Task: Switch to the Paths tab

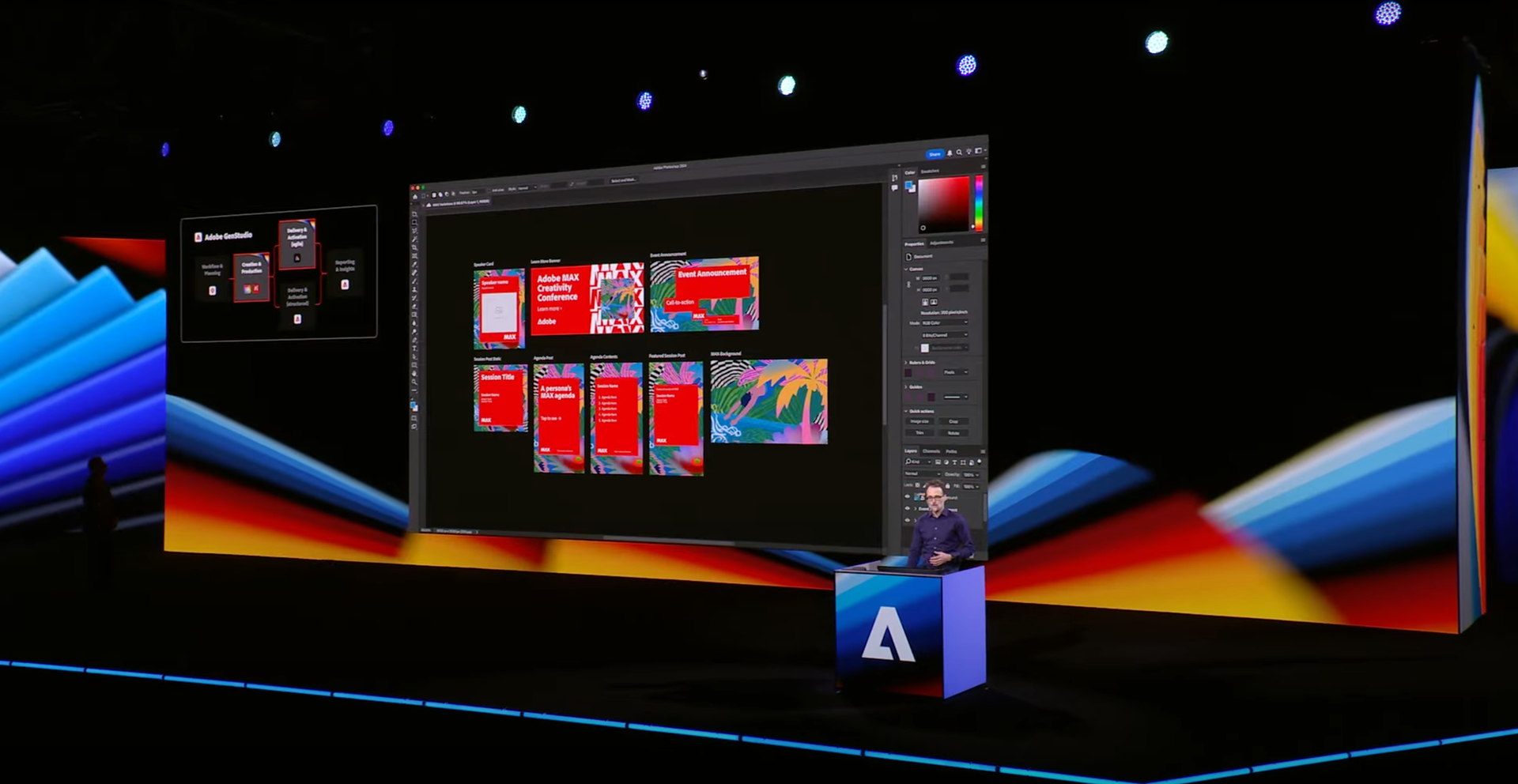Action: (951, 451)
